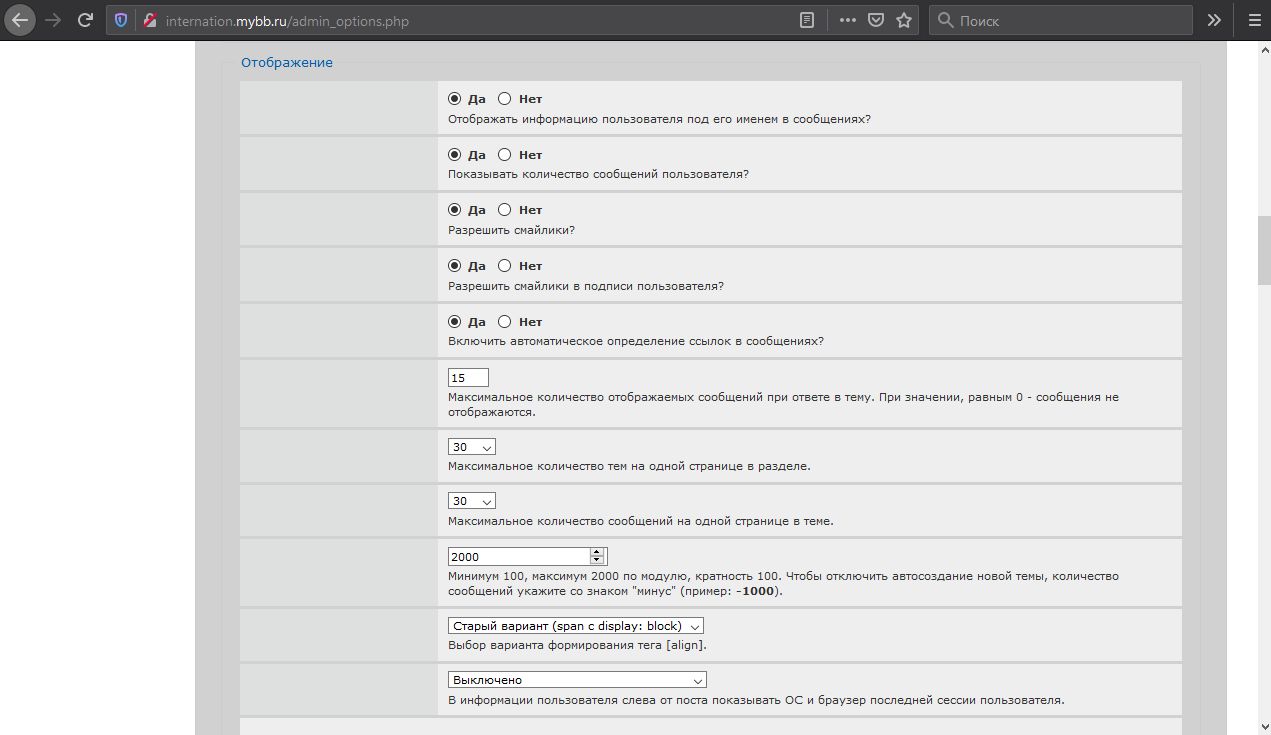Open page actions three-dot menu

[x=847, y=20]
